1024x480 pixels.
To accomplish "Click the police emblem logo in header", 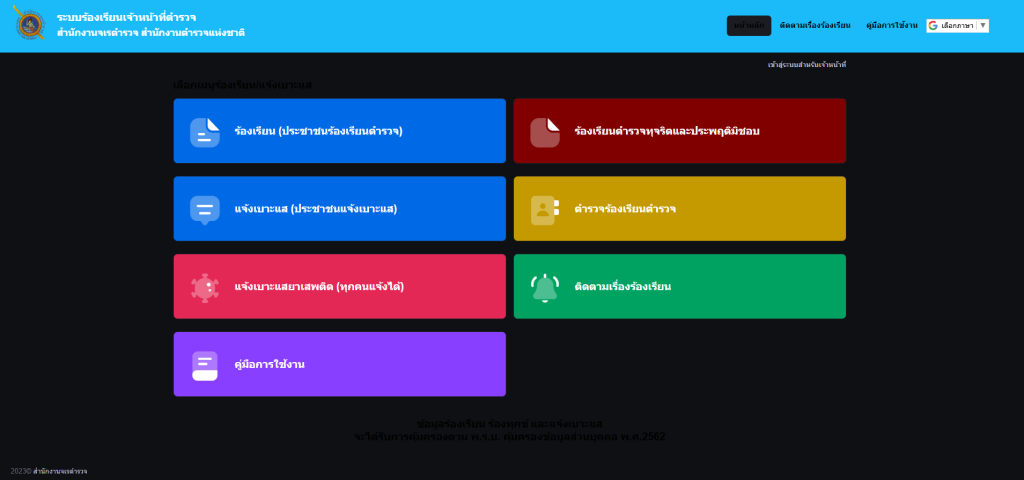I will click(29, 24).
